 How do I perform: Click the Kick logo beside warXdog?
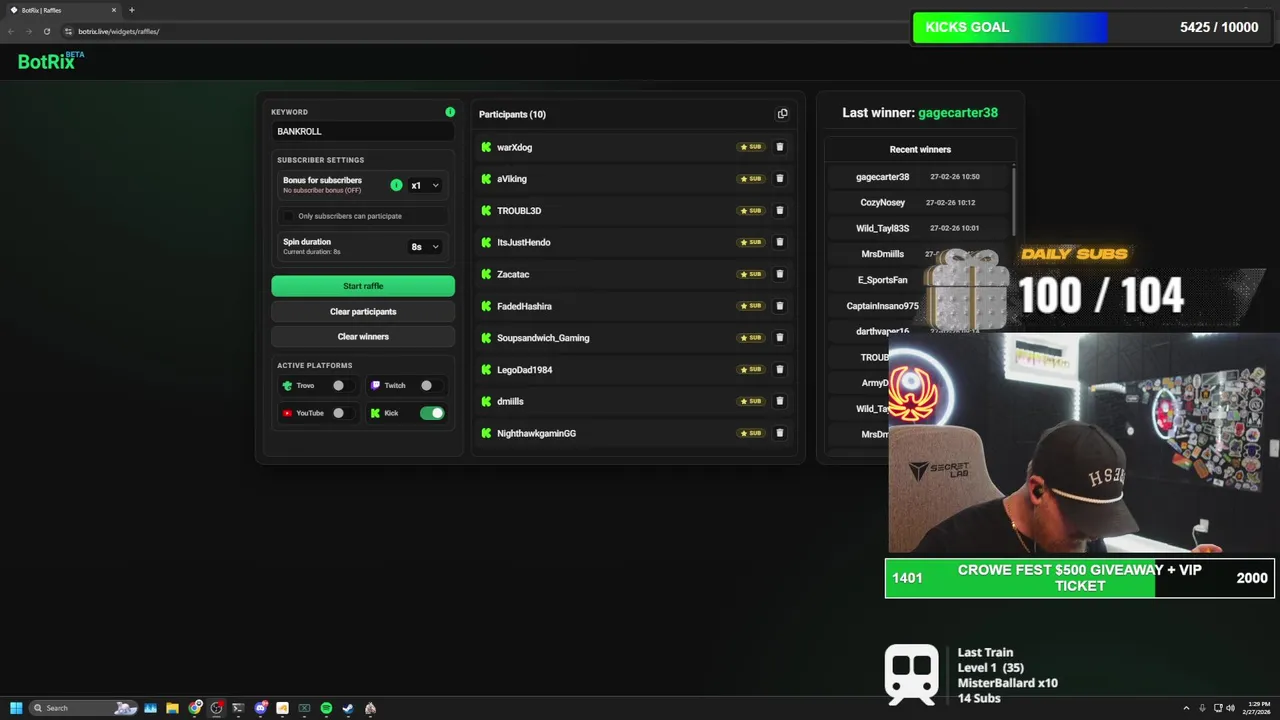pyautogui.click(x=486, y=147)
